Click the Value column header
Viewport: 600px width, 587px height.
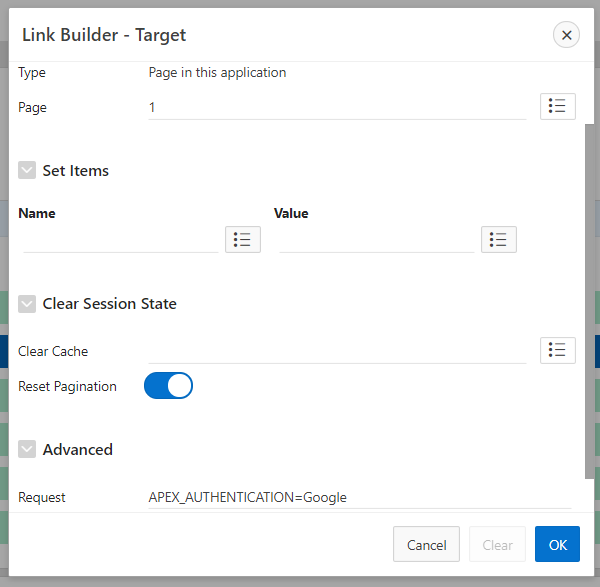tap(291, 213)
